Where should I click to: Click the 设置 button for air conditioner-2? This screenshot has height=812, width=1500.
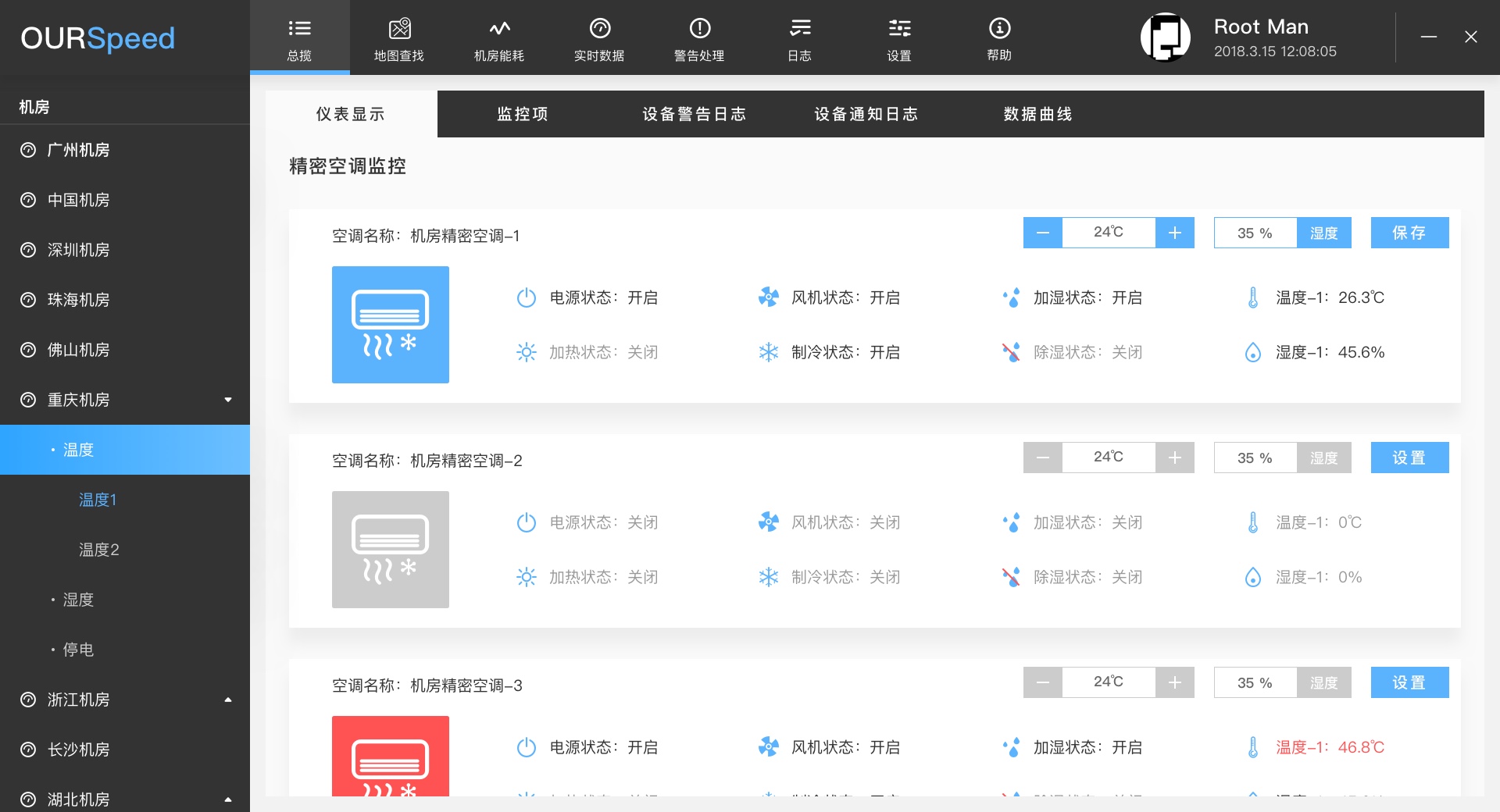pyautogui.click(x=1409, y=458)
